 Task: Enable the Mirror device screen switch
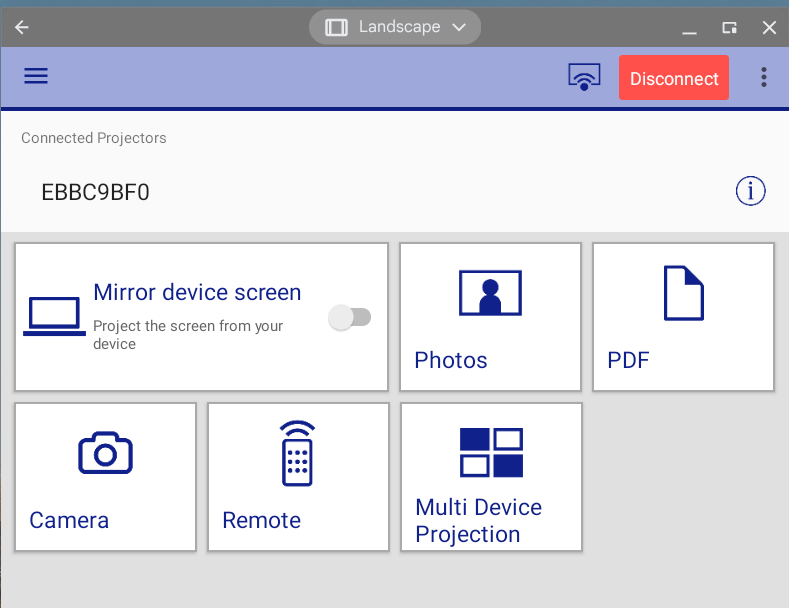tap(351, 317)
